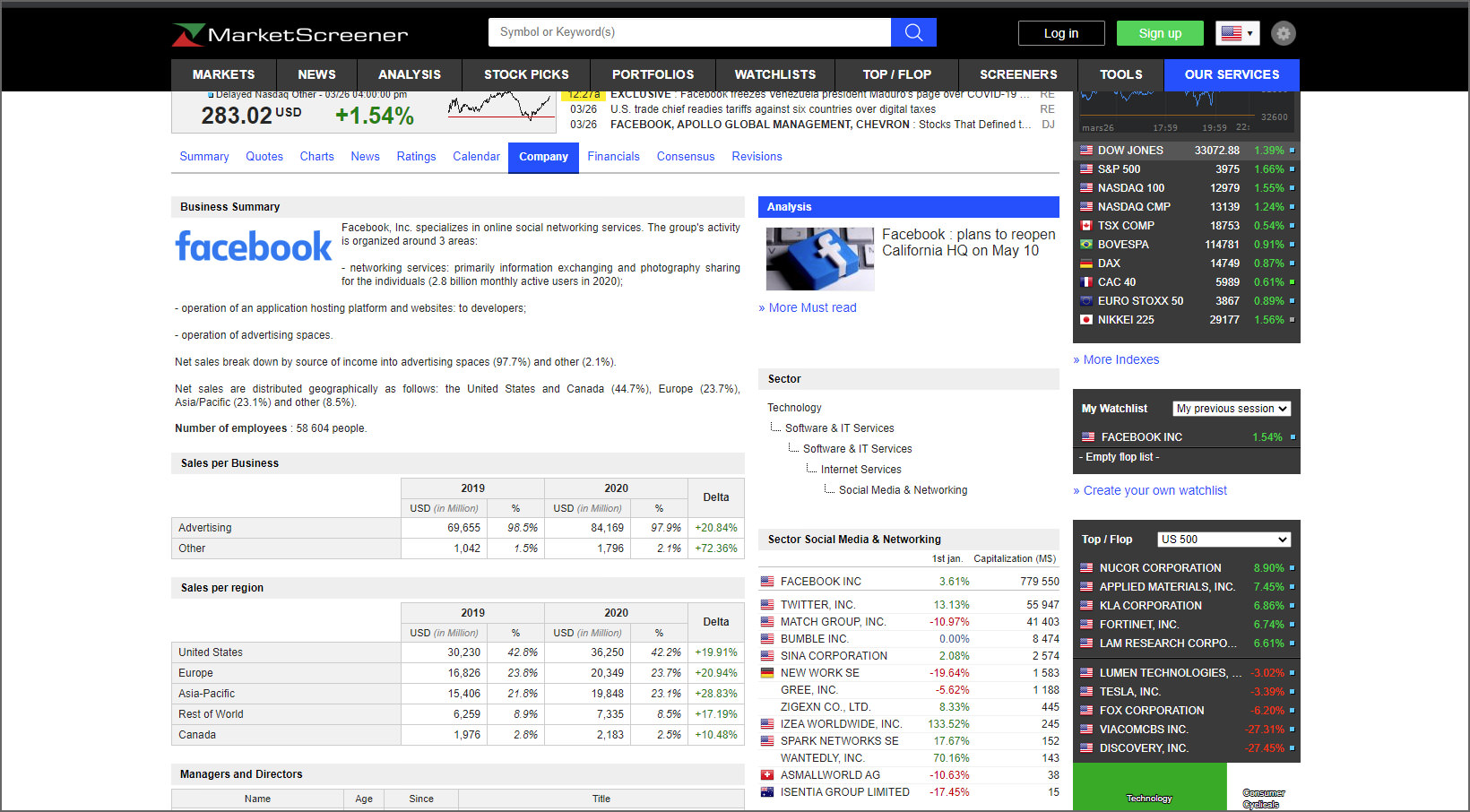Click the US flag next to FACEBOOK INC in watchlist
1470x812 pixels.
point(1087,436)
